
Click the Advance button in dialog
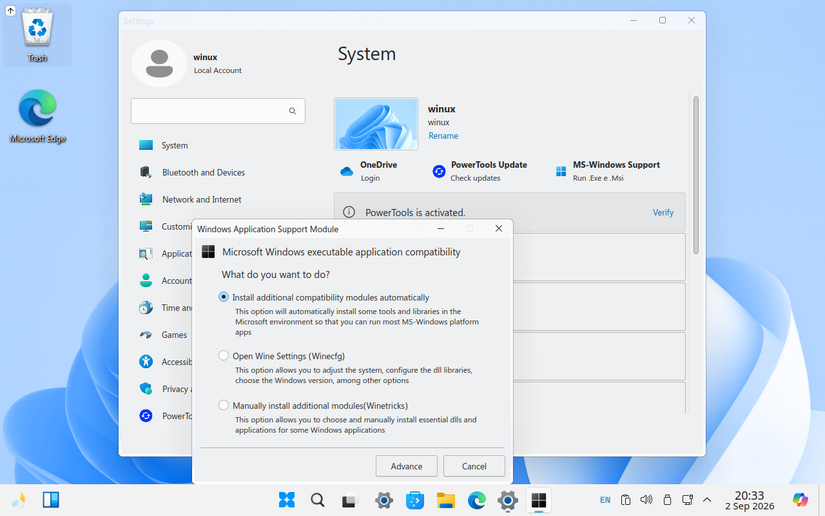click(406, 466)
